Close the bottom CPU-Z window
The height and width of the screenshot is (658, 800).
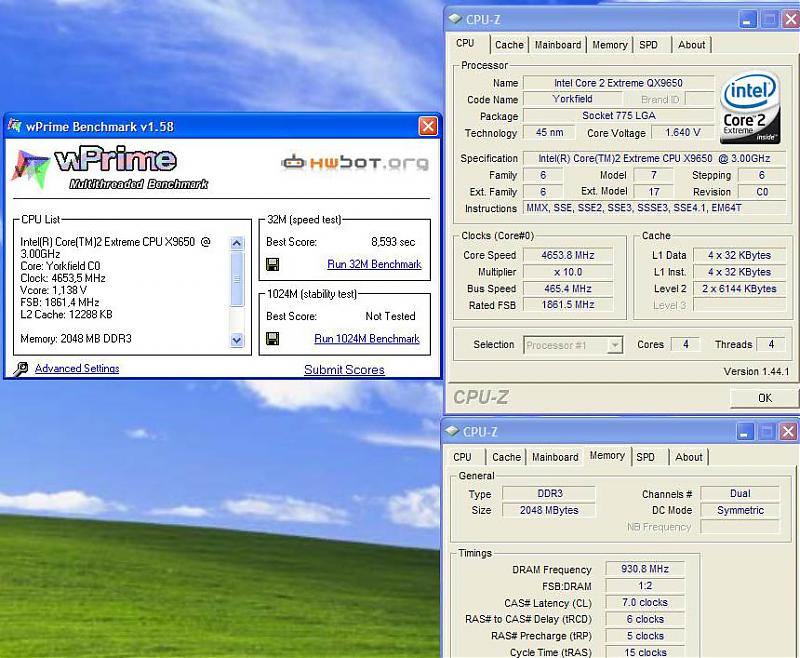pos(789,432)
